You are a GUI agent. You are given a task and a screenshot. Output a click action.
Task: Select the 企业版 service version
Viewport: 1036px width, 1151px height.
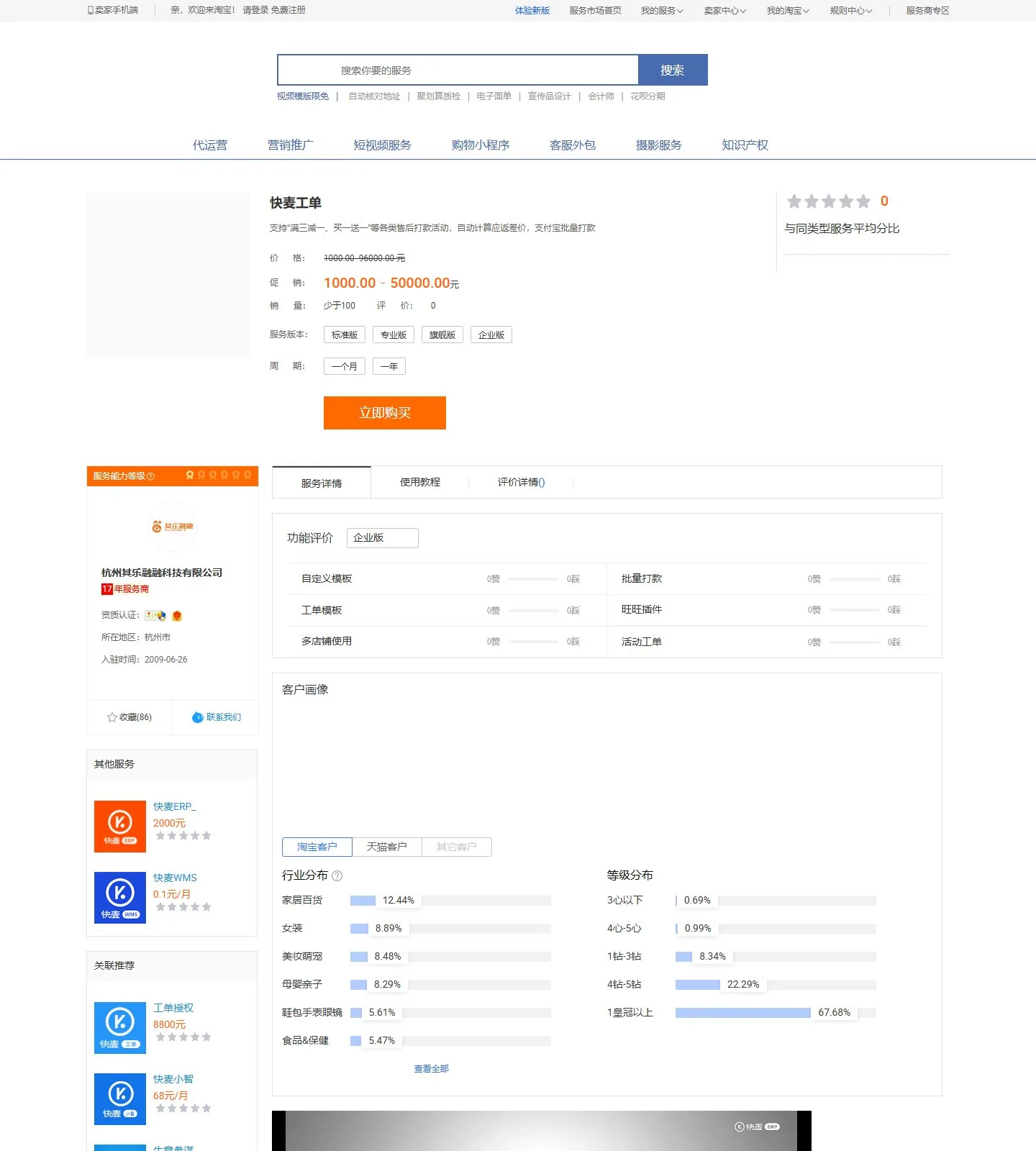[x=491, y=335]
